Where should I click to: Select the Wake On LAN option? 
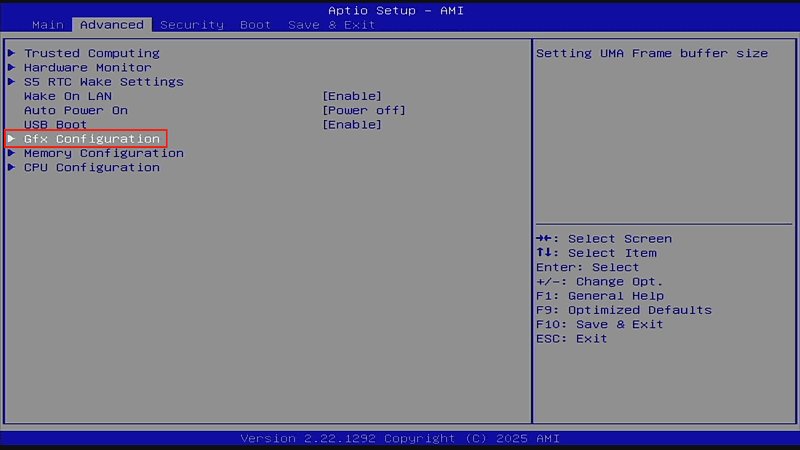click(68, 96)
